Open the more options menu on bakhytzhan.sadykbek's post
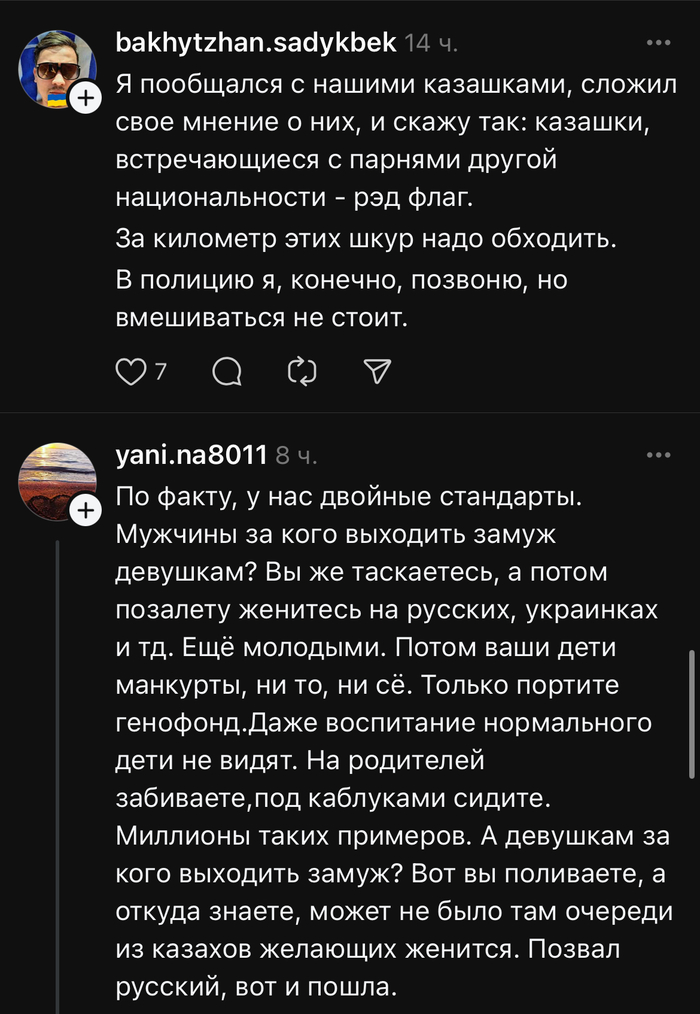700x1014 pixels. tap(658, 43)
